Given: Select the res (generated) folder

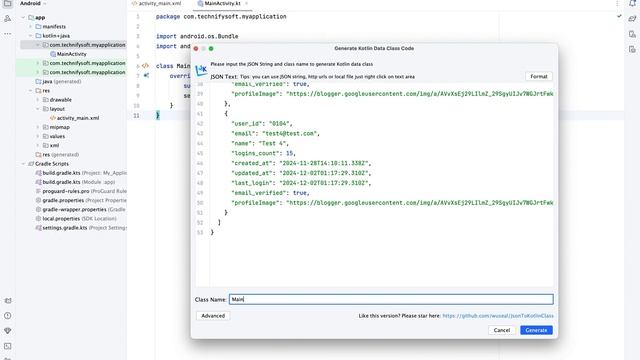Looking at the screenshot, I should 57,155.
